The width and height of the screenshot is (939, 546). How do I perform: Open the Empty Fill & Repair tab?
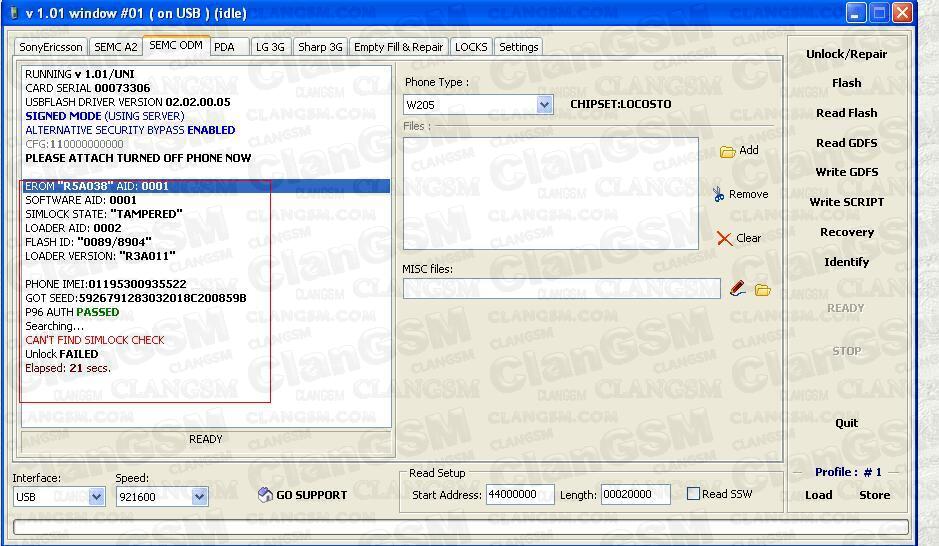[x=398, y=47]
